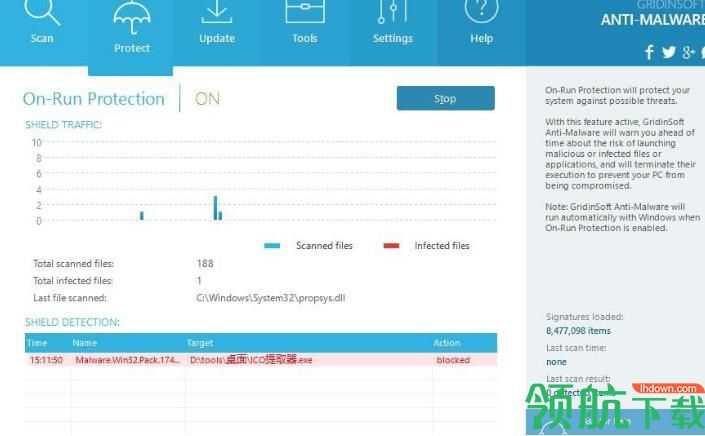Click the Infected files legend label

pyautogui.click(x=442, y=245)
